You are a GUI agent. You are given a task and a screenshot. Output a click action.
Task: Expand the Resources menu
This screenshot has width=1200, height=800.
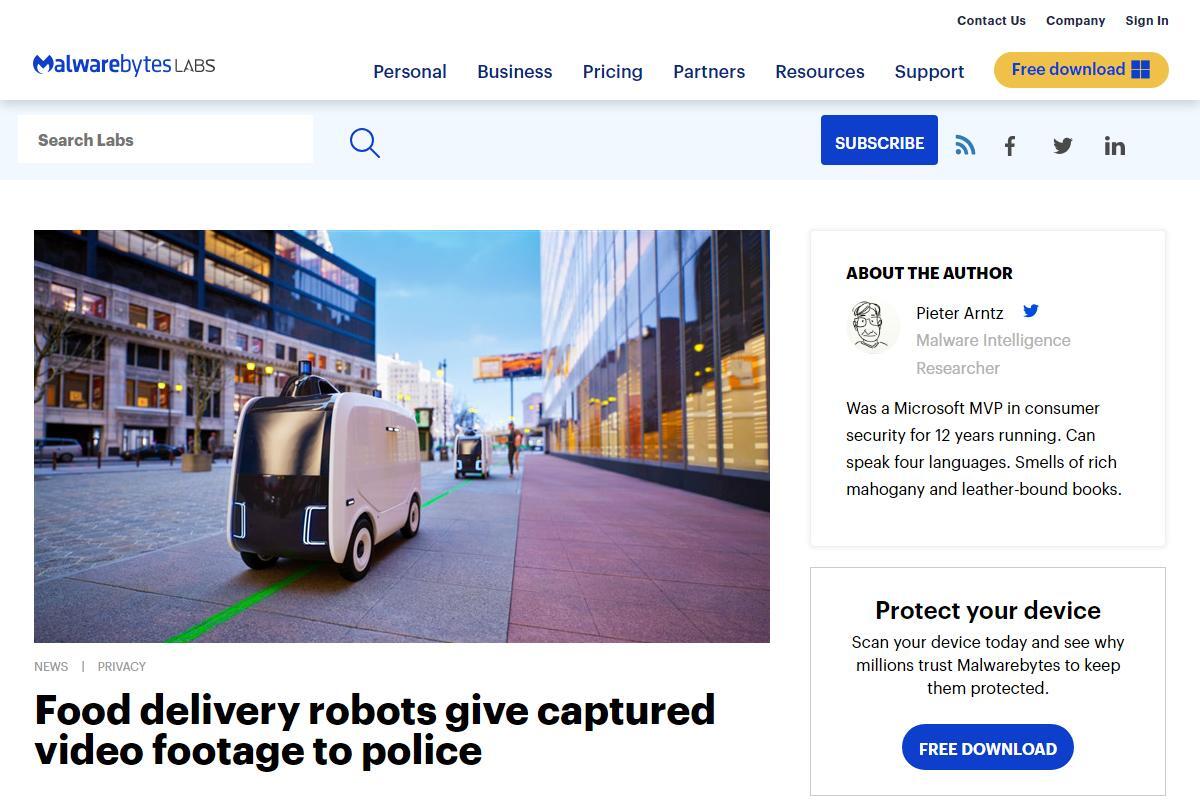pyautogui.click(x=820, y=71)
